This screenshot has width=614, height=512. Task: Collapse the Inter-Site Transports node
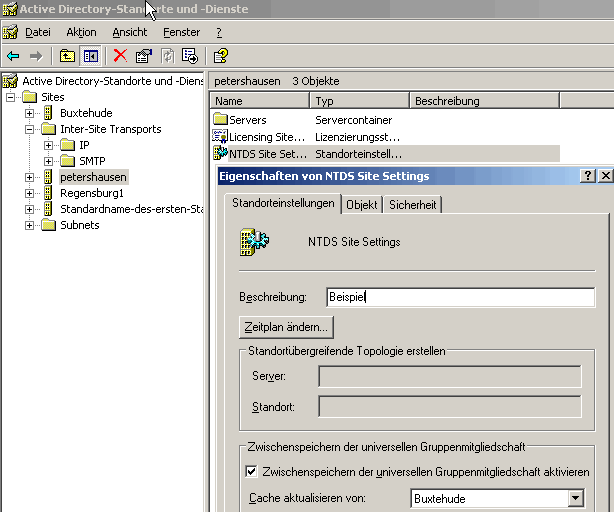pos(29,129)
